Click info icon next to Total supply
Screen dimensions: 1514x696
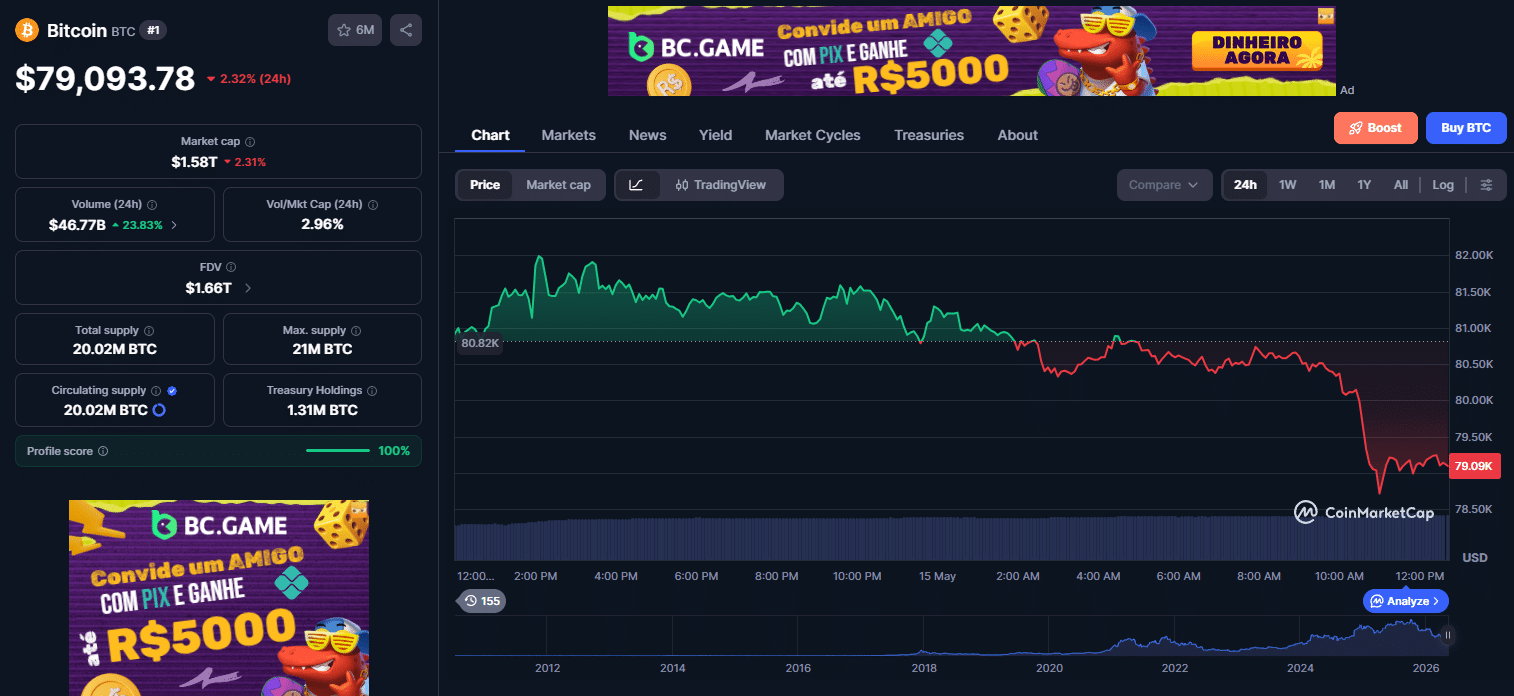click(149, 330)
